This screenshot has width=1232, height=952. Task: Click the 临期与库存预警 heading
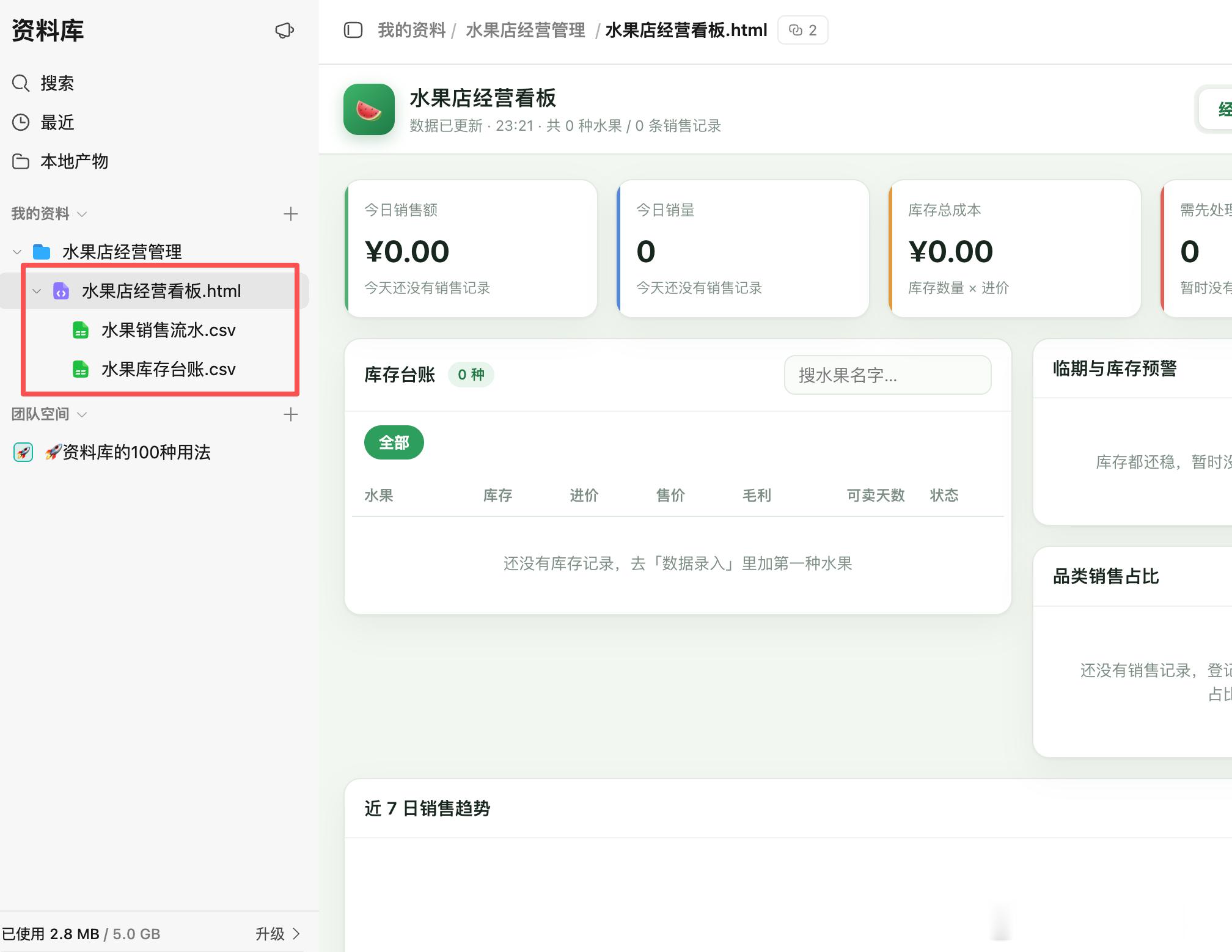click(1115, 368)
